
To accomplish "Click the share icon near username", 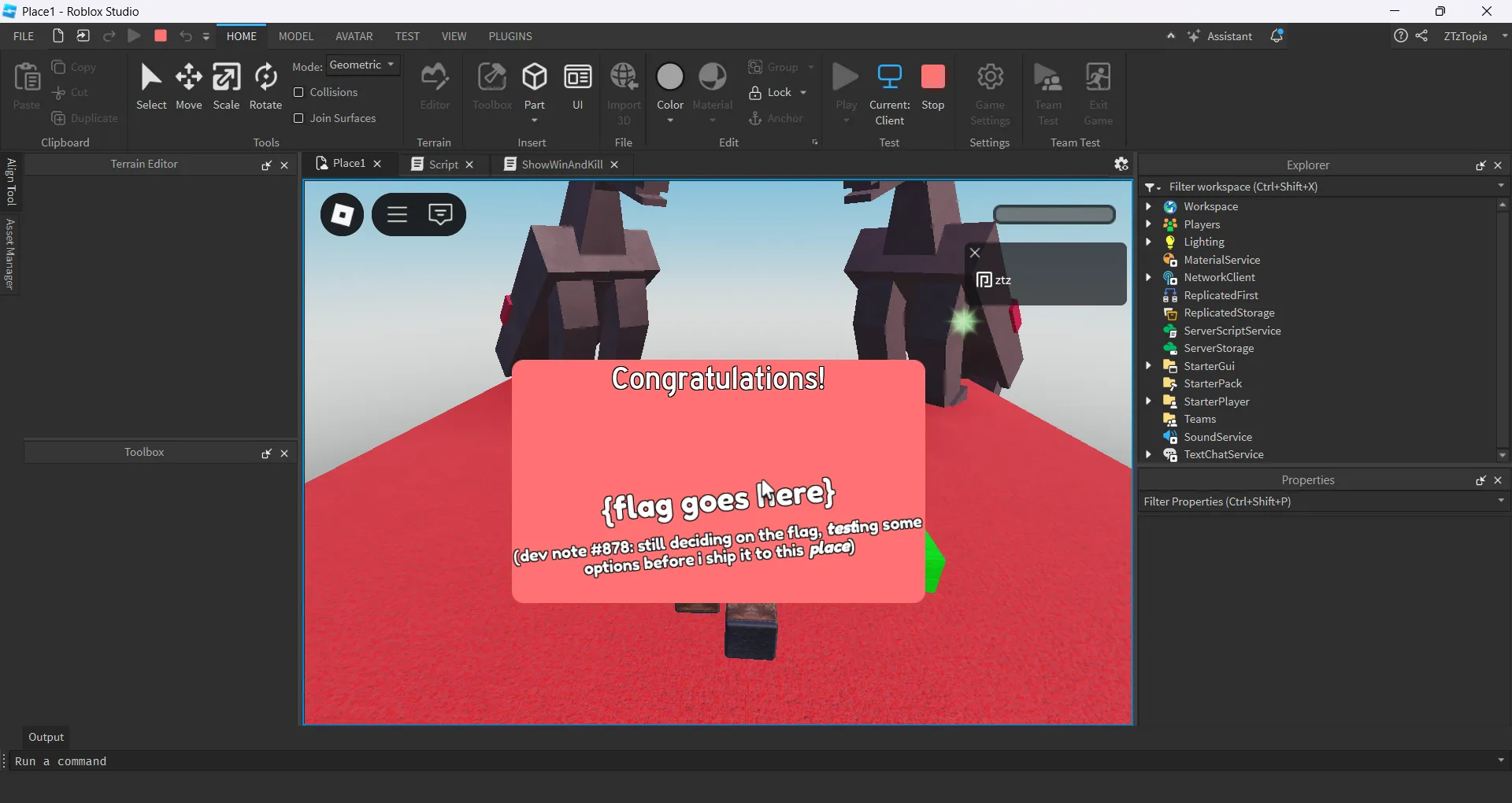I will pyautogui.click(x=1421, y=36).
